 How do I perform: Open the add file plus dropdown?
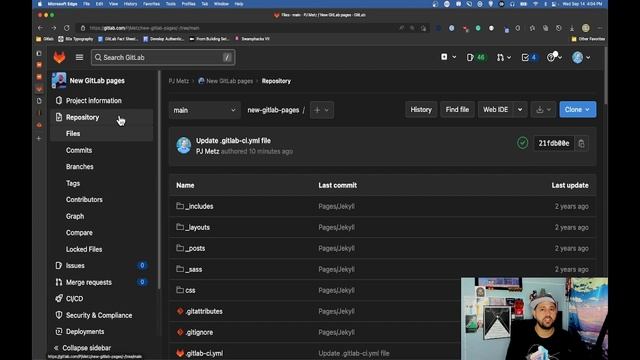[x=322, y=110]
